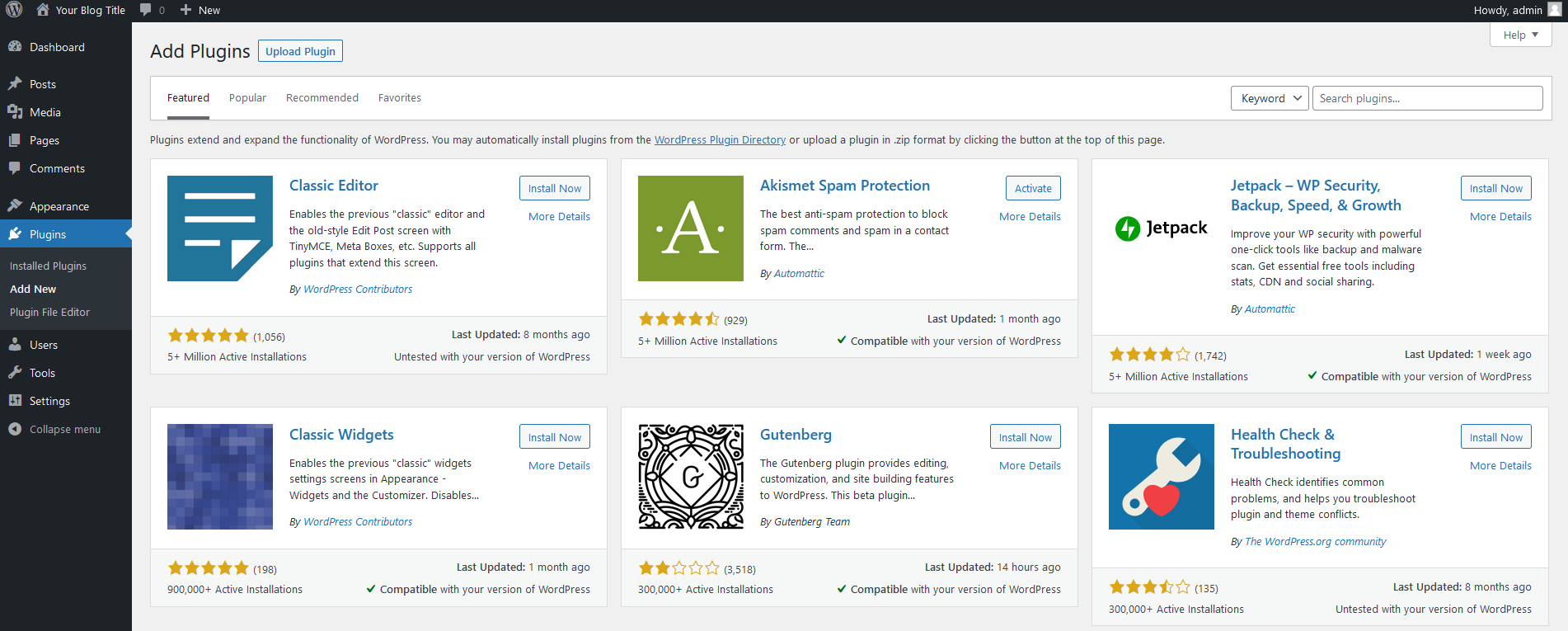Open the Keyword search type dropdown

1270,98
